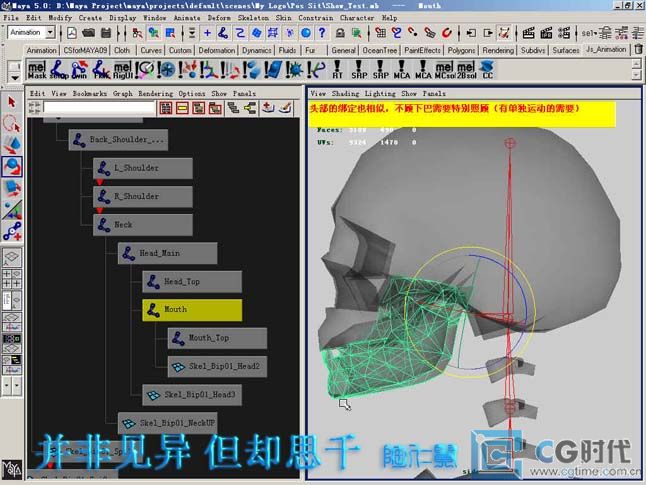Switch to the Deformation shelf tab
The image size is (646, 485).
pyautogui.click(x=216, y=50)
